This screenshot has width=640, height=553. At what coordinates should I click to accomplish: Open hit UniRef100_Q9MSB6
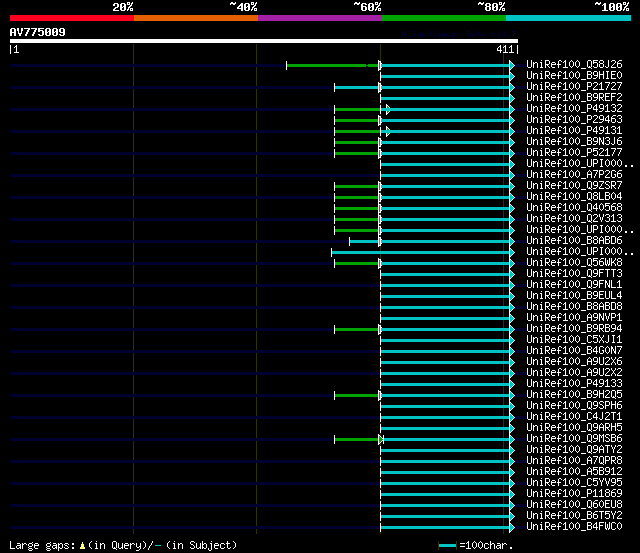pos(574,439)
